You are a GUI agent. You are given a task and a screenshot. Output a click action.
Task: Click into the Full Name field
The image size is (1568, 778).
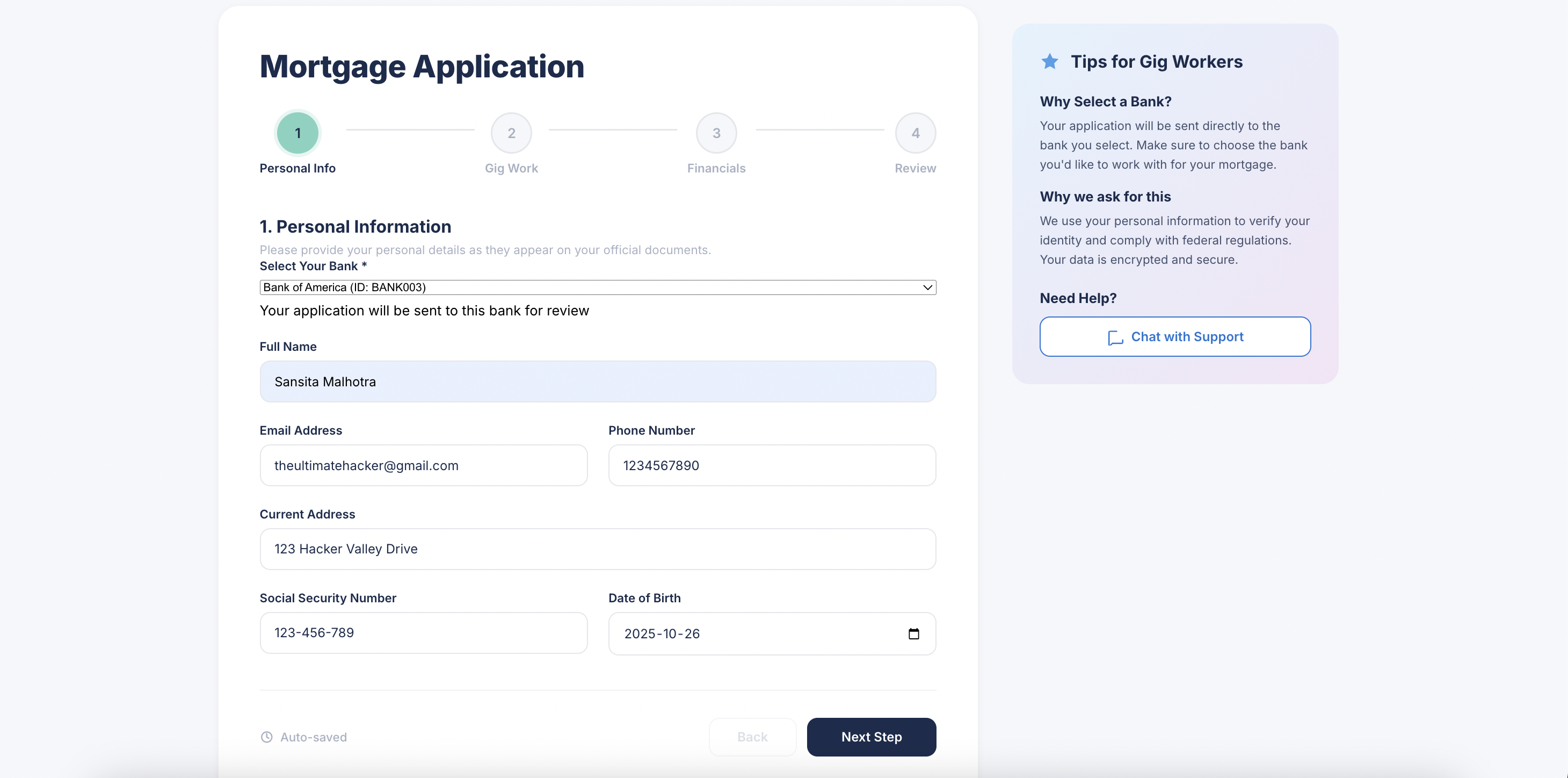click(x=598, y=382)
